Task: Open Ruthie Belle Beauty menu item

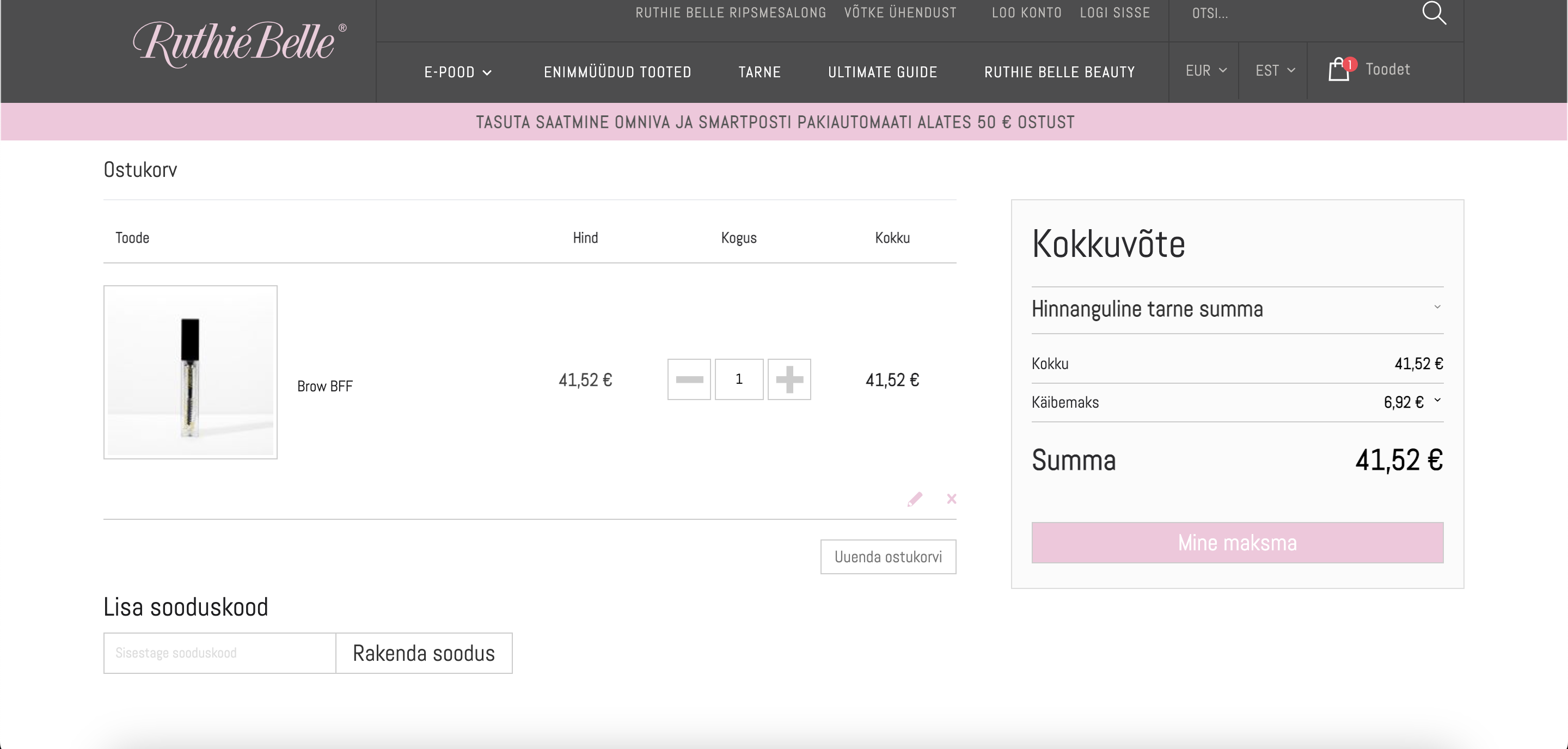Action: [x=1059, y=72]
